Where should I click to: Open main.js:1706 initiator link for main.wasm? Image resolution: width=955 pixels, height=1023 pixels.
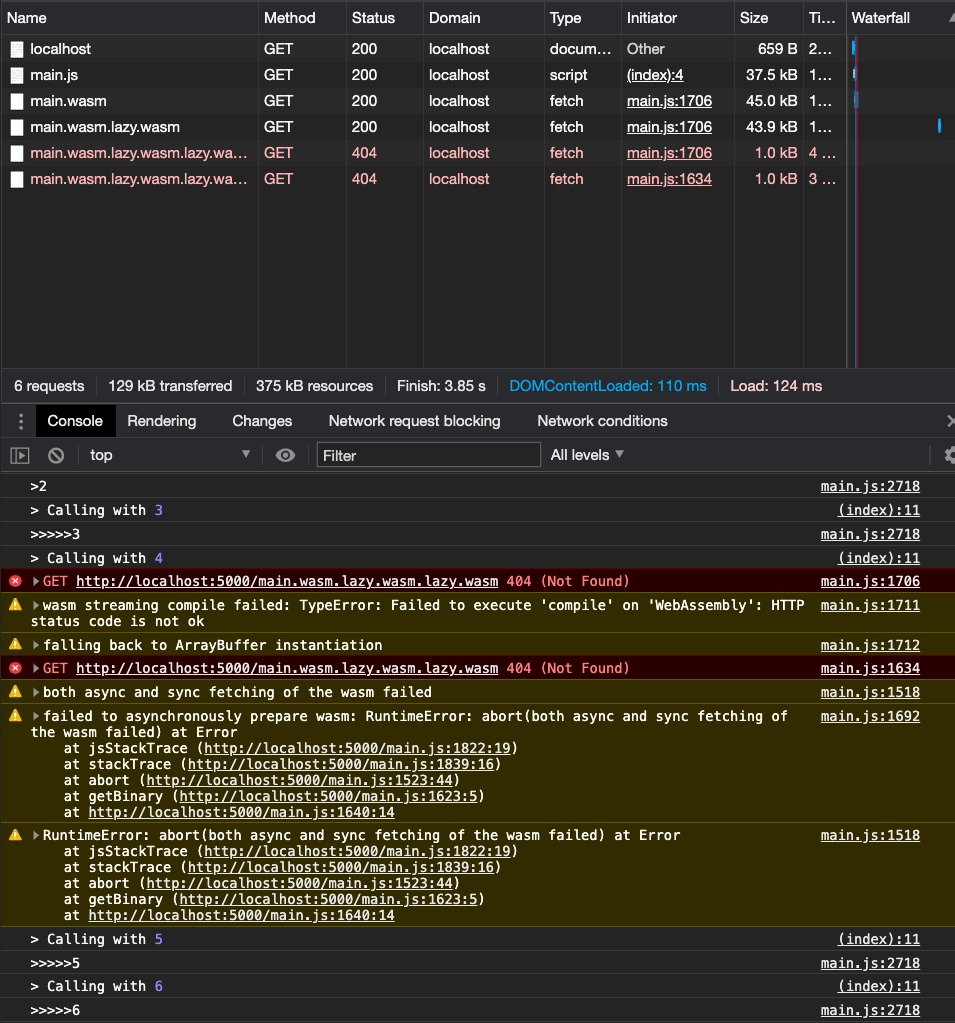tap(669, 101)
